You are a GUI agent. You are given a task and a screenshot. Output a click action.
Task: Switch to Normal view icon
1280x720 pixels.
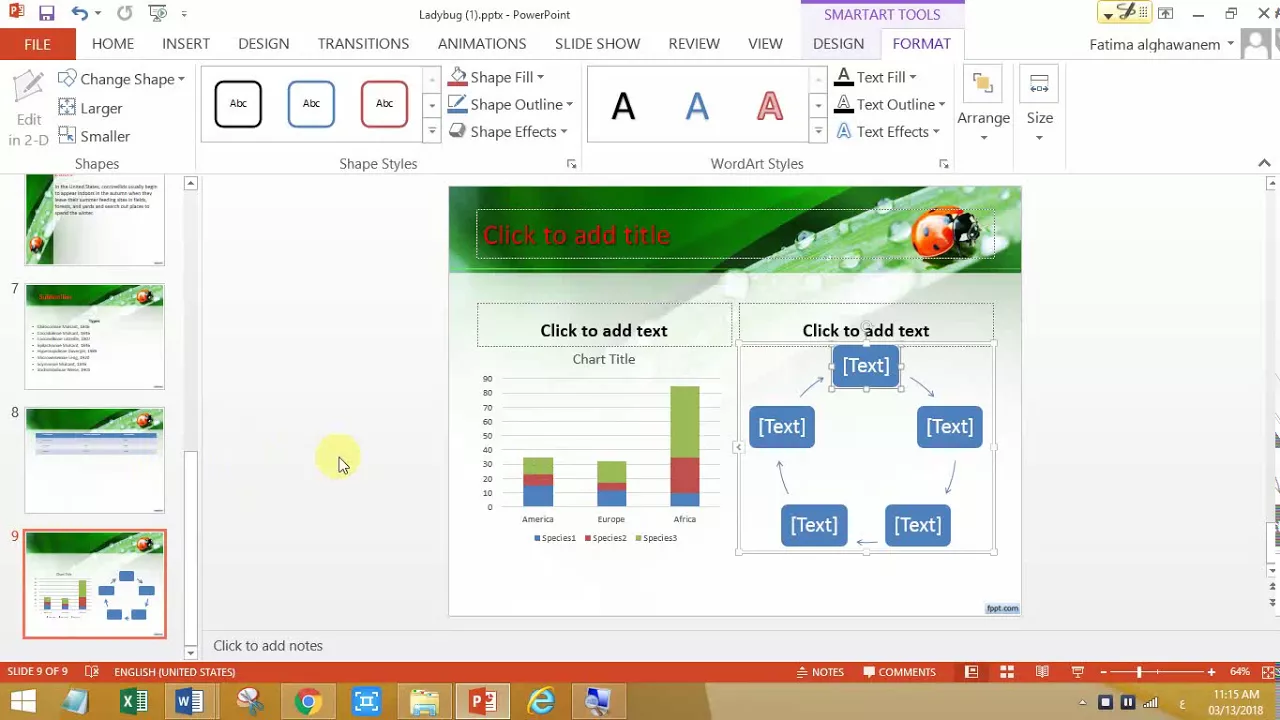971,672
